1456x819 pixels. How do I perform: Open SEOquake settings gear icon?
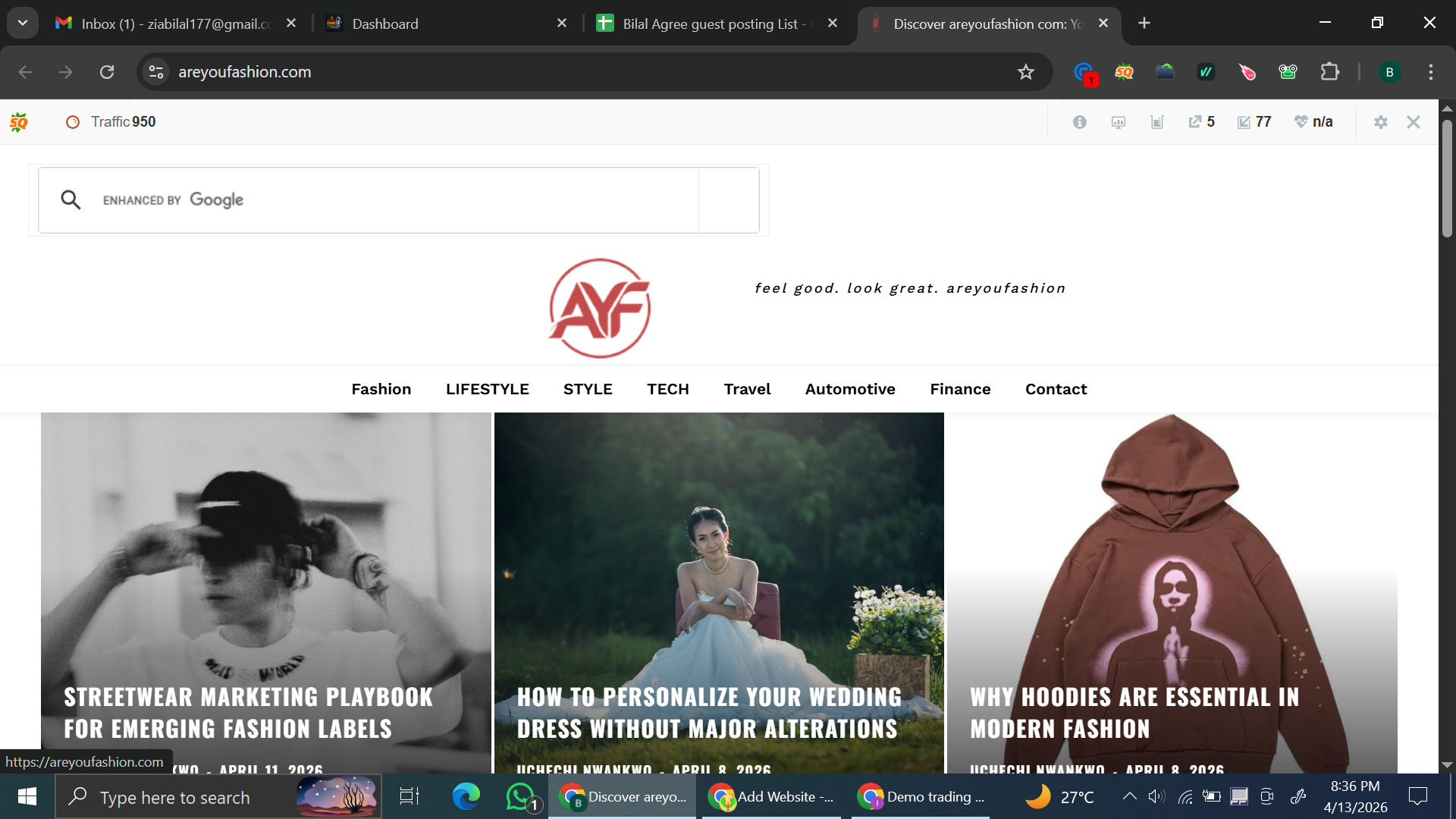(1381, 122)
